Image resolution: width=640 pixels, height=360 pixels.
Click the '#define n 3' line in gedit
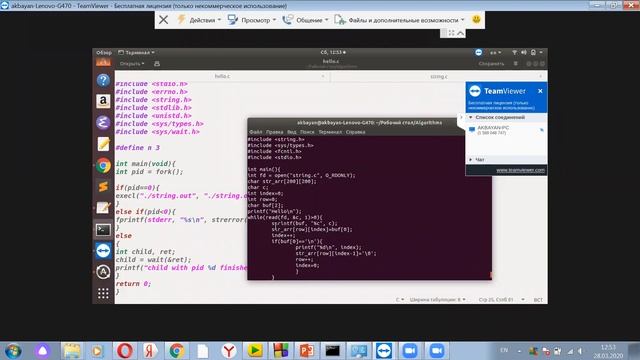click(x=138, y=148)
